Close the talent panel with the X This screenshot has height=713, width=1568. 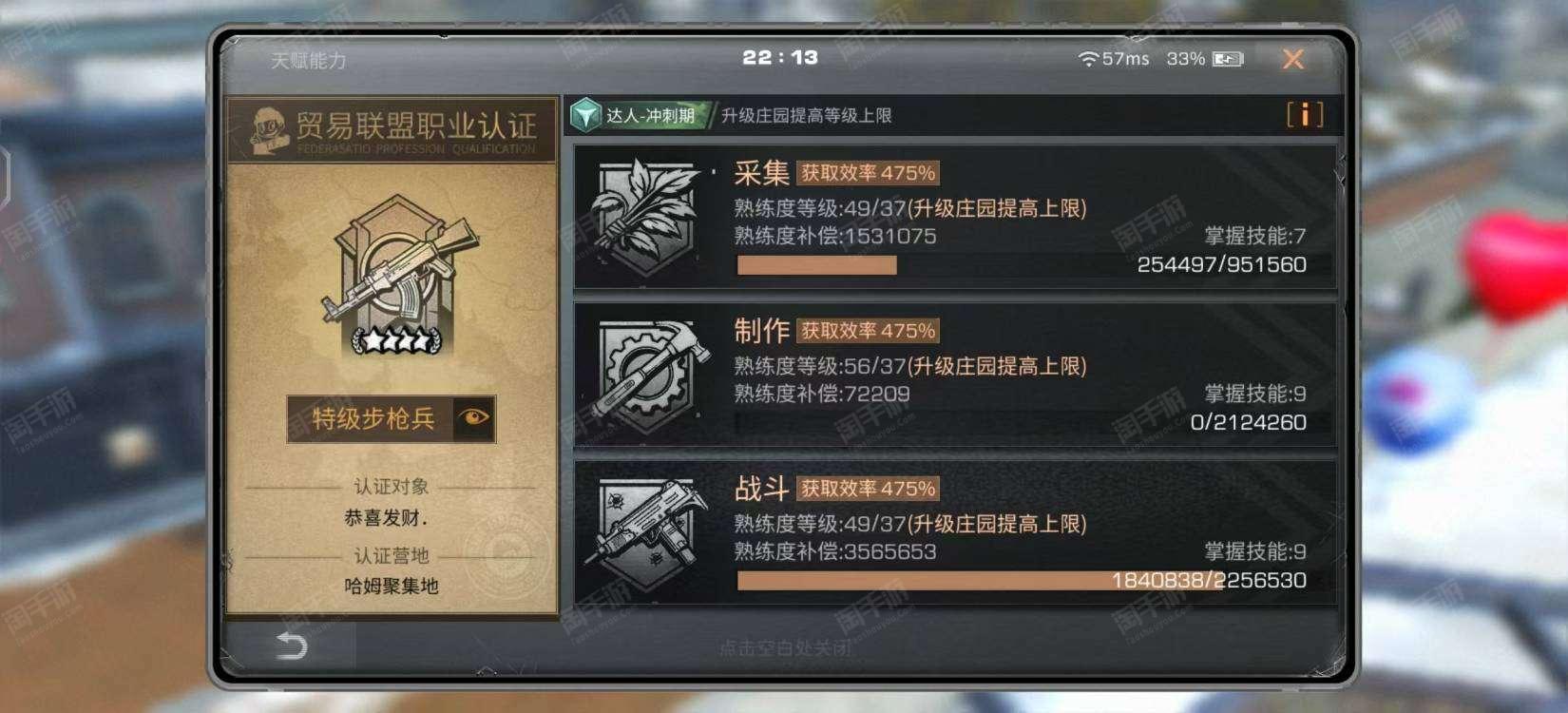click(1292, 59)
